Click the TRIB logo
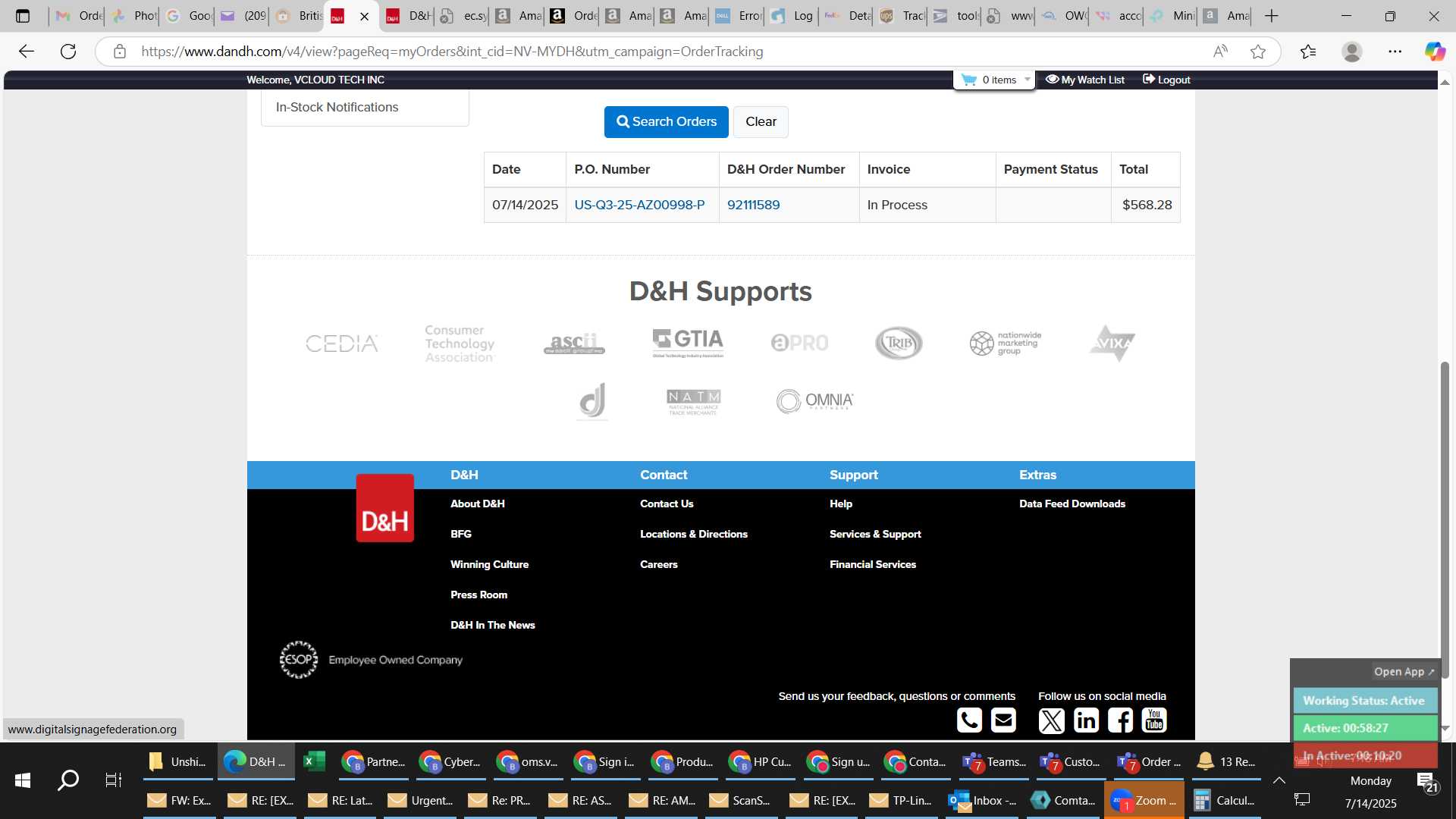The width and height of the screenshot is (1456, 819). pyautogui.click(x=899, y=344)
